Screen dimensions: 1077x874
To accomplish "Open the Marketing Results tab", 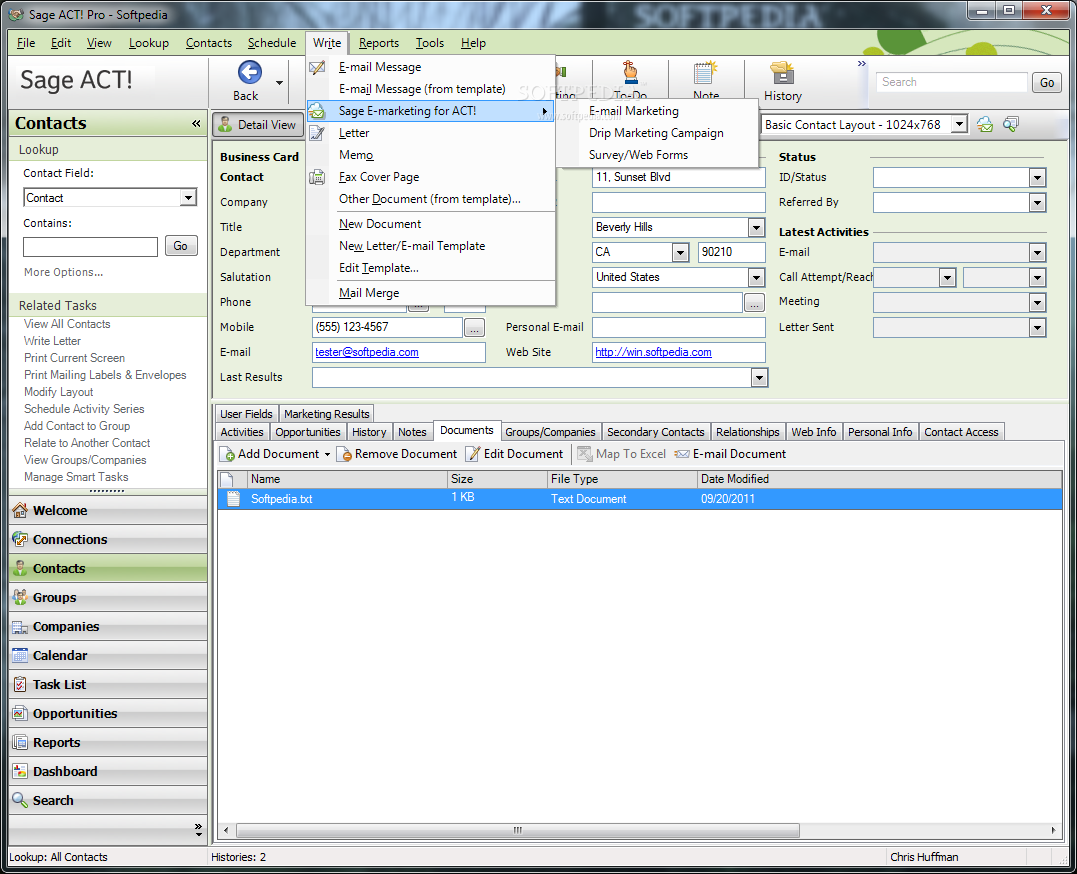I will click(326, 414).
